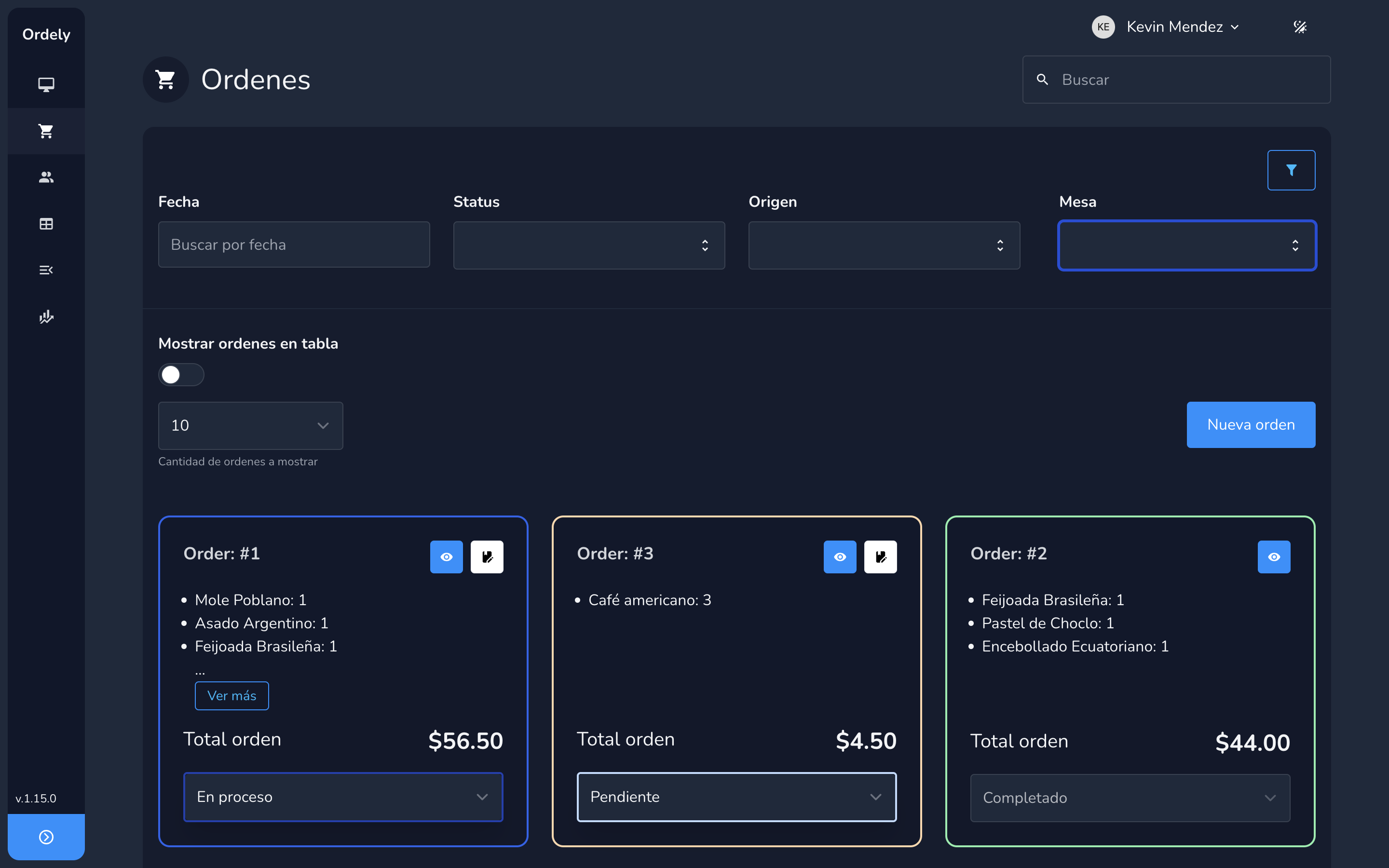Open the Status filter dropdown
Screen dimensions: 1389x868
click(x=589, y=246)
